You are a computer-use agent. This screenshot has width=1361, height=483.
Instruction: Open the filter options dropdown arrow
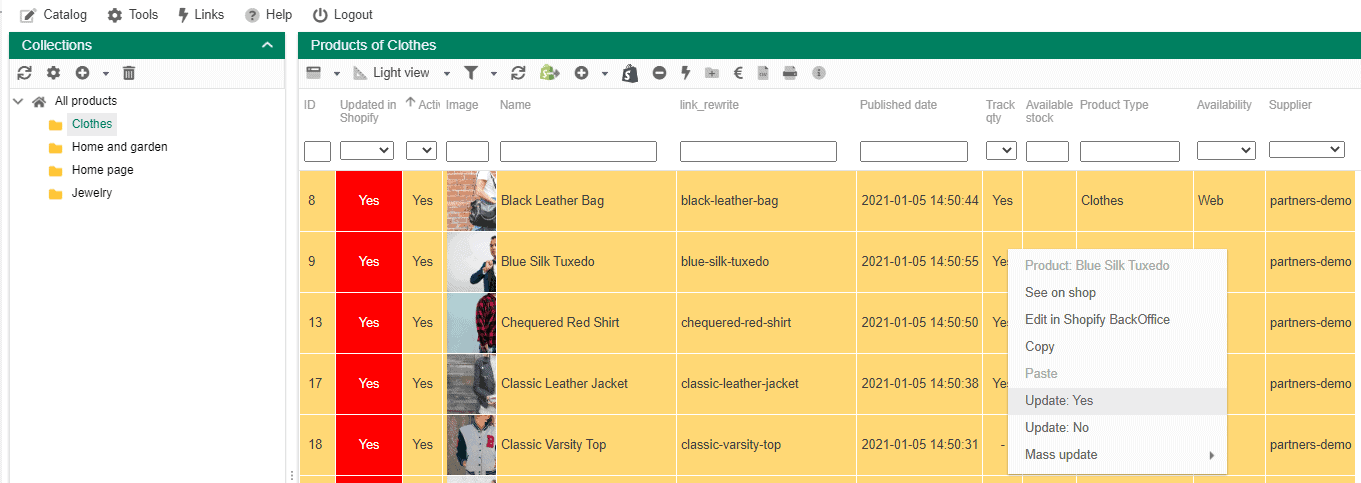coord(493,73)
